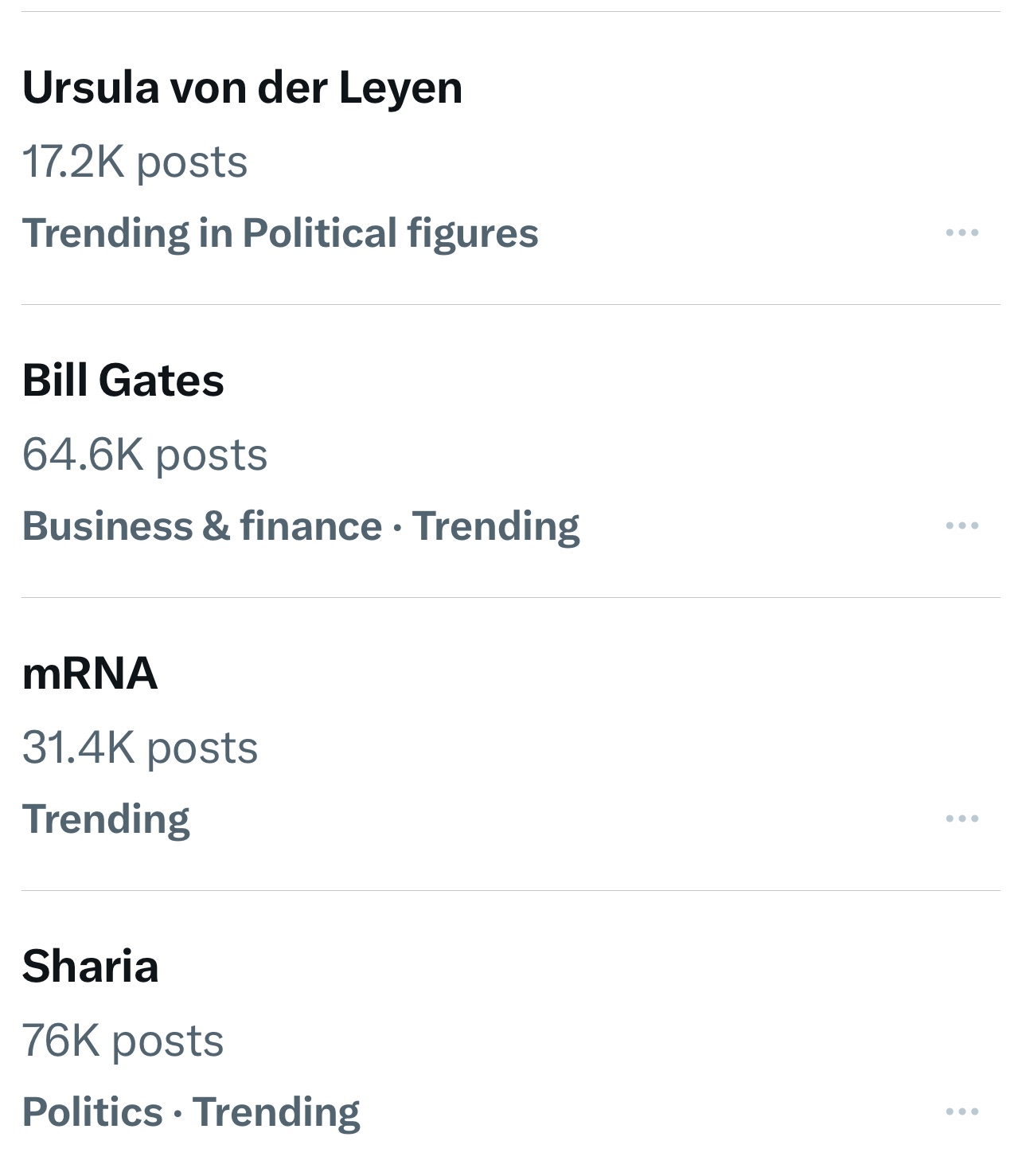
Task: Click the Business & finance category label
Action: click(x=202, y=526)
